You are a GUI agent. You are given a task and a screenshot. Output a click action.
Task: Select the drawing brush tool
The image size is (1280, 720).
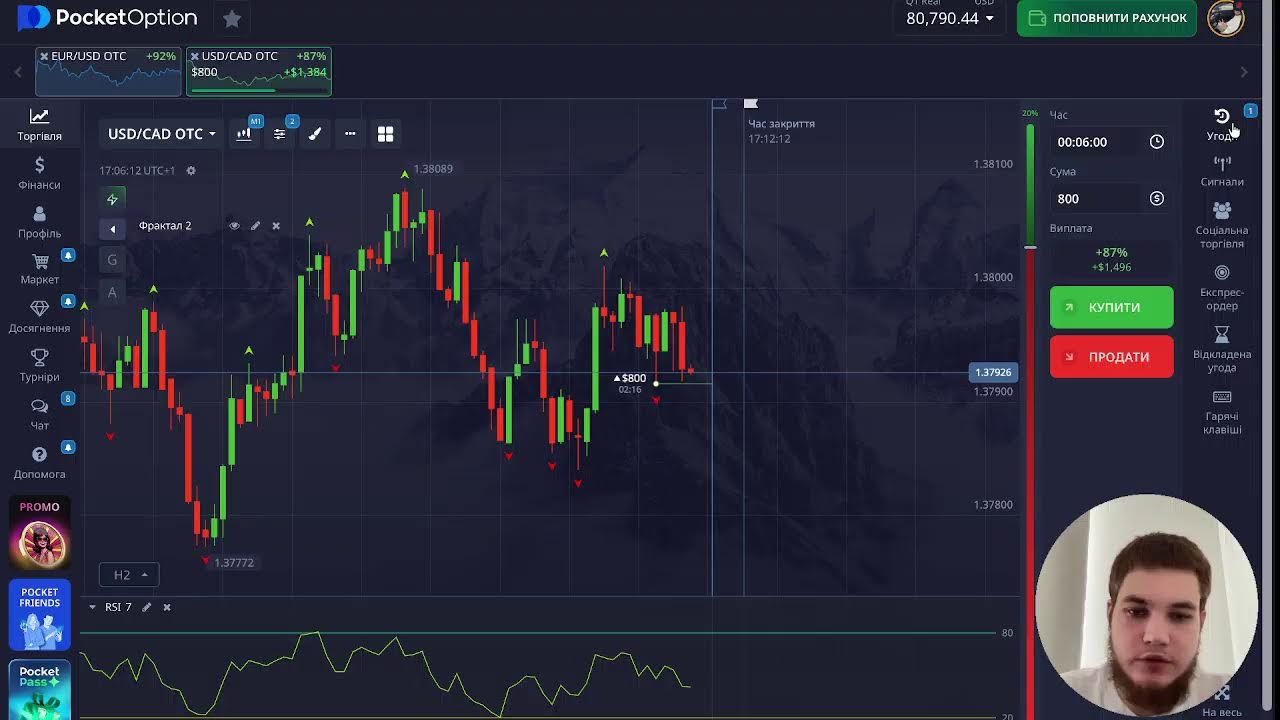tap(315, 134)
